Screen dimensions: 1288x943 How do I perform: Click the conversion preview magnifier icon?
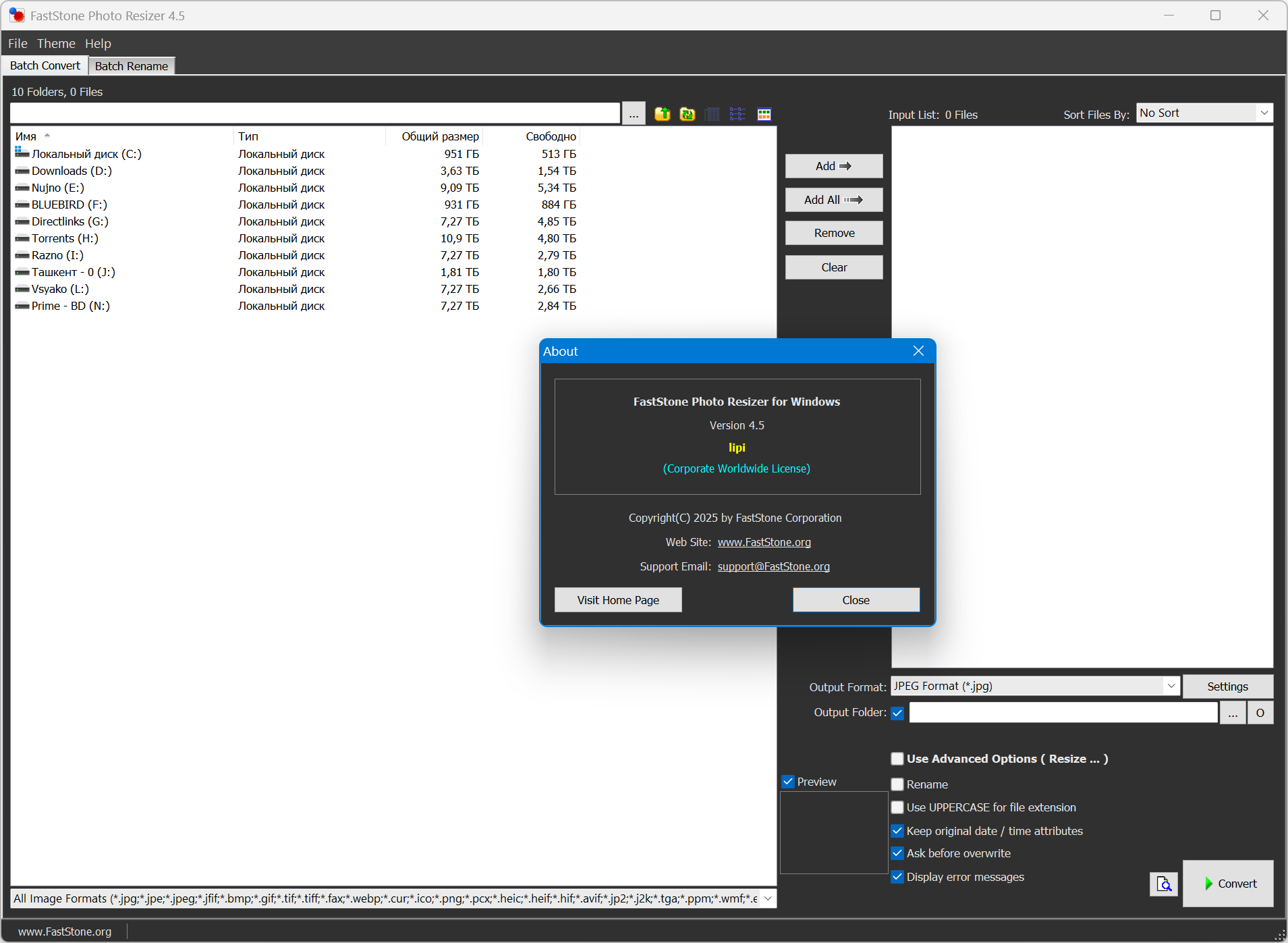1163,884
